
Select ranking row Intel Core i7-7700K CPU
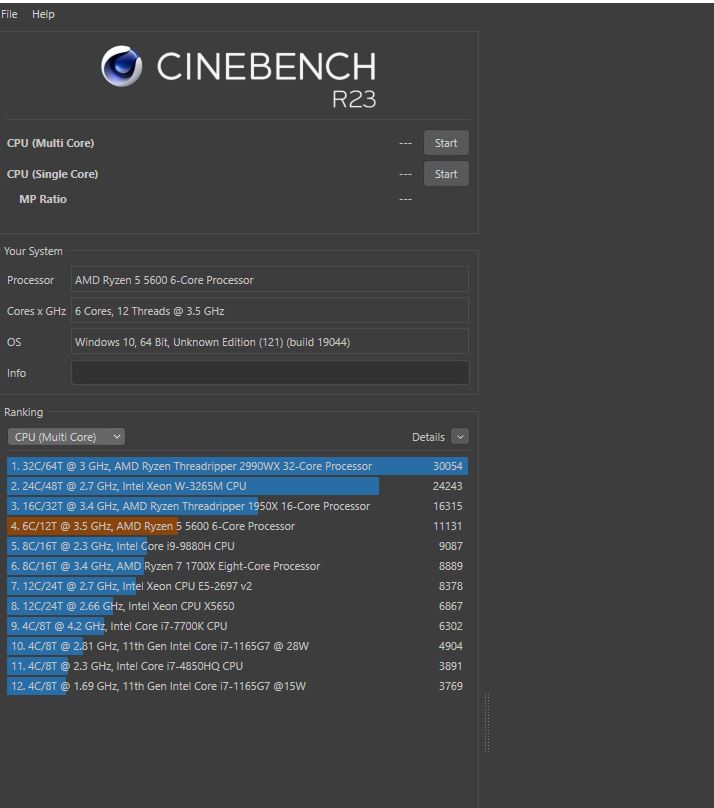pos(237,626)
